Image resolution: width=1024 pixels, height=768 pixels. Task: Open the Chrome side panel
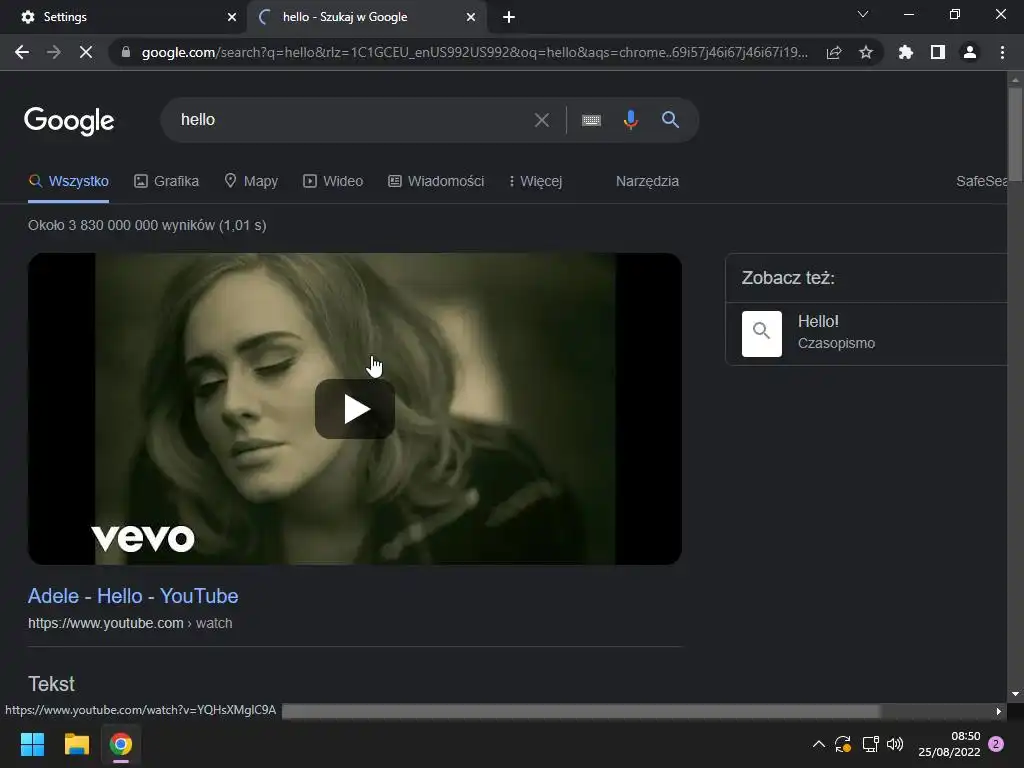tap(938, 52)
